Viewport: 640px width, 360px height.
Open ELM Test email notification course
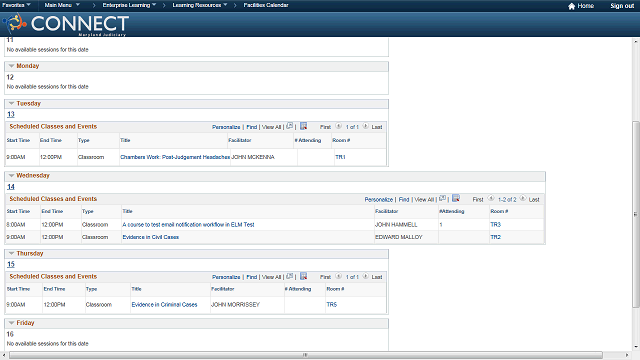(188, 224)
